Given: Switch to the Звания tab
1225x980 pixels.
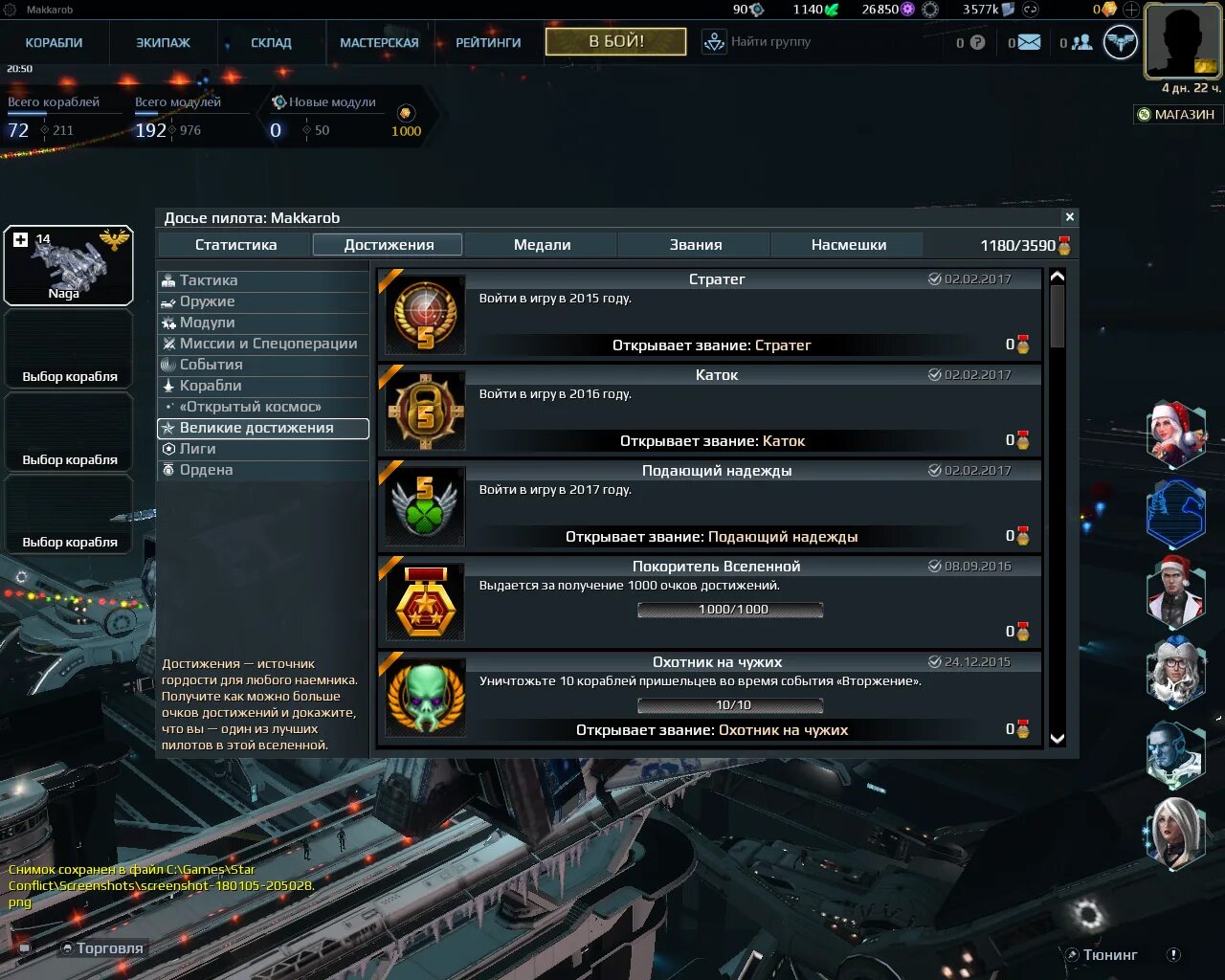Looking at the screenshot, I should coord(695,245).
